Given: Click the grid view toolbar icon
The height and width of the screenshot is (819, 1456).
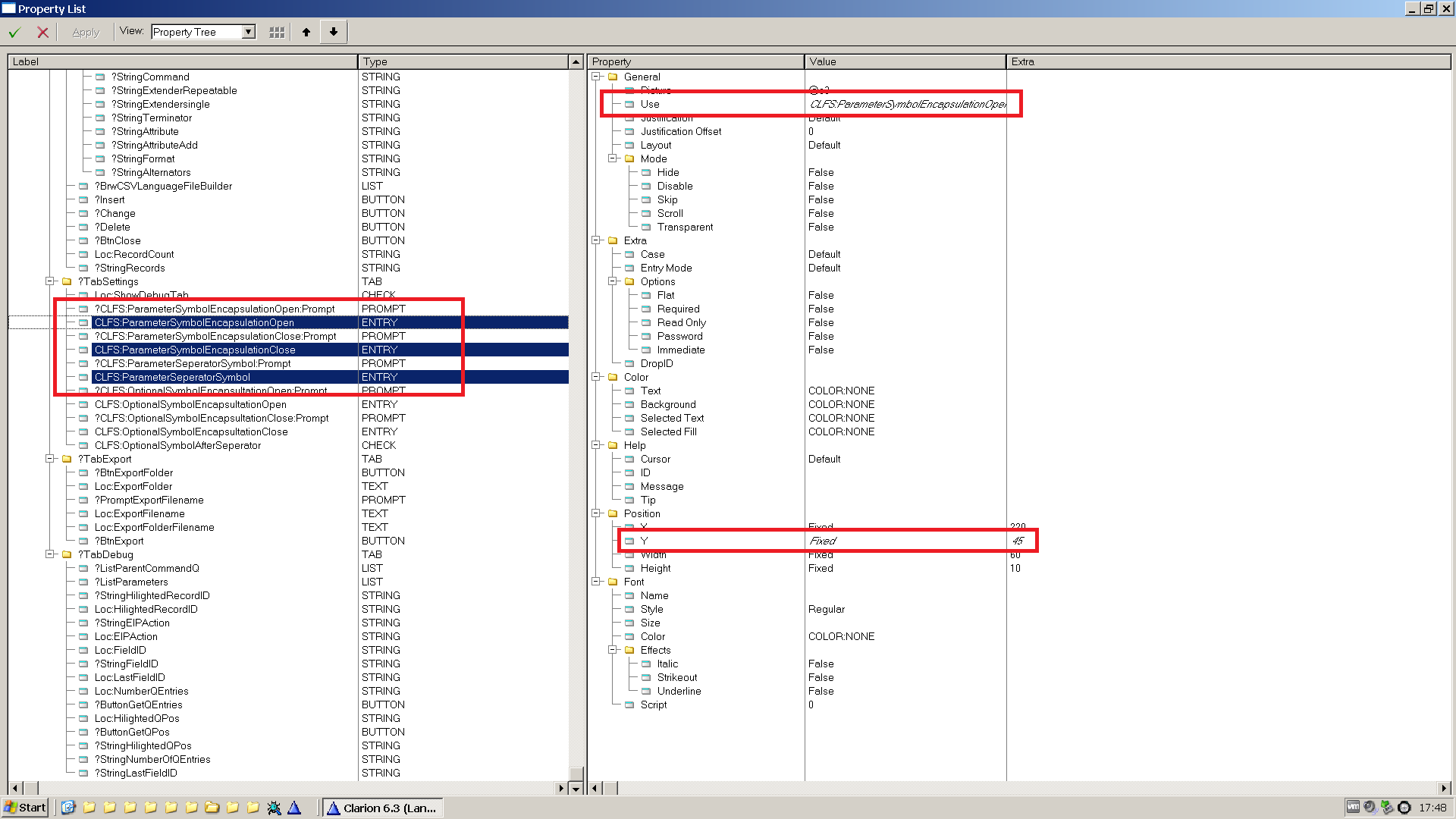Looking at the screenshot, I should (277, 32).
